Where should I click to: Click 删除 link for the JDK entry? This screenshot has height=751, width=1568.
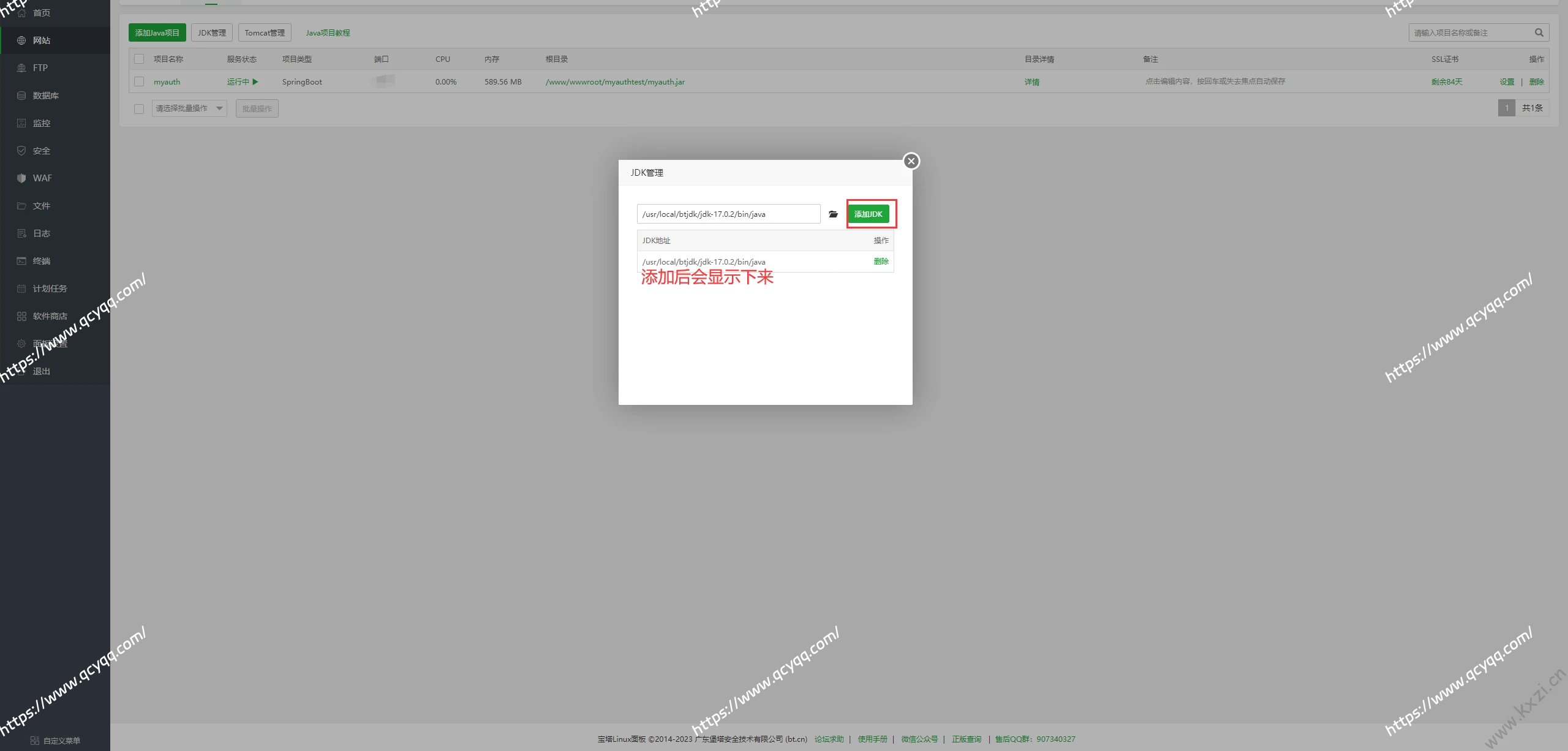click(x=881, y=262)
